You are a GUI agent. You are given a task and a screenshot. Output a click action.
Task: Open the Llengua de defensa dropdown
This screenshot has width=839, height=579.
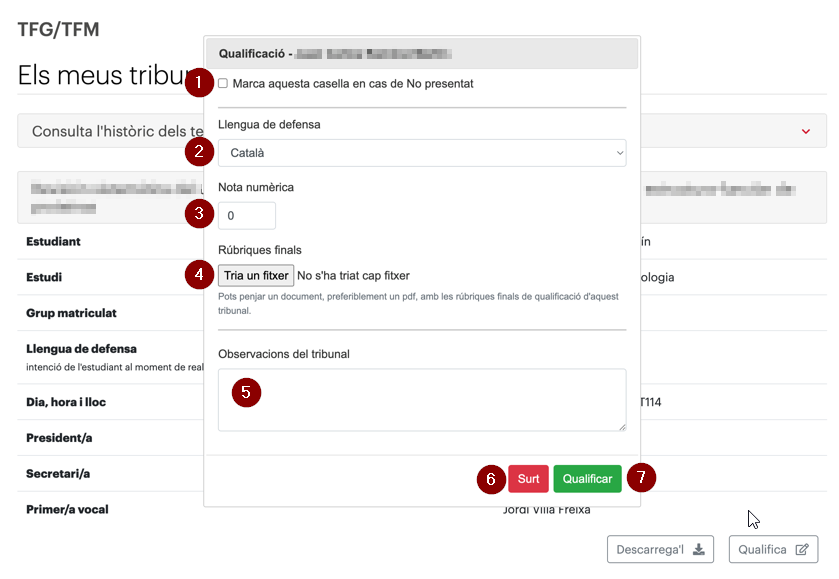pos(422,153)
